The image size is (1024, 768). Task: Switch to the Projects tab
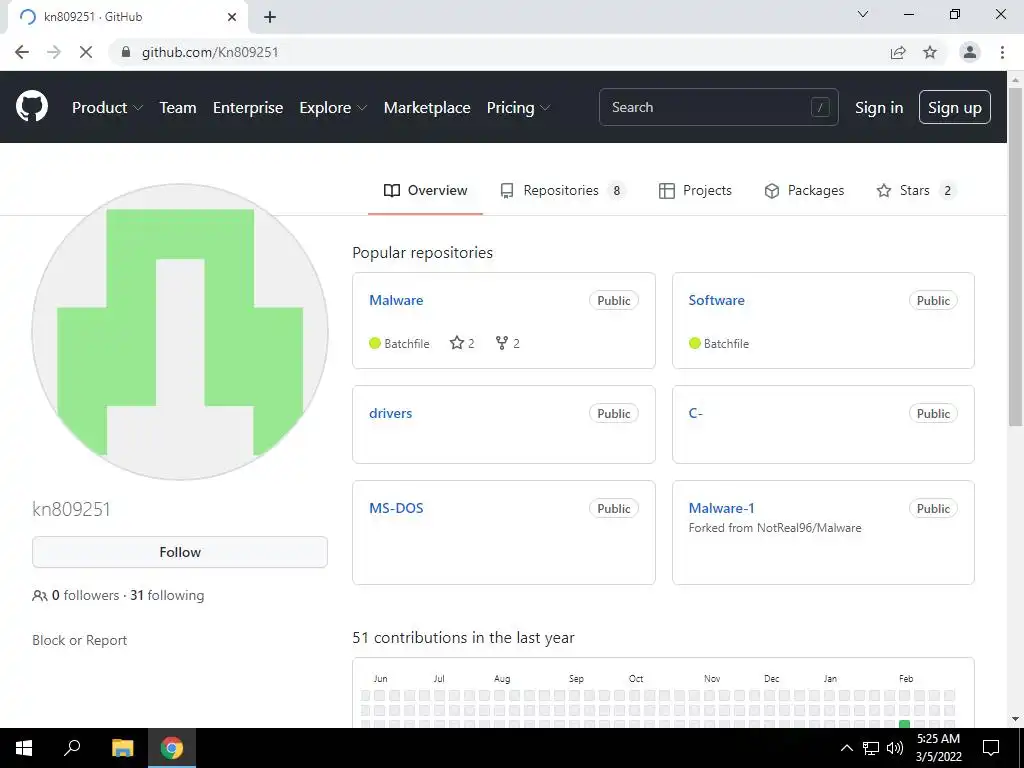pyautogui.click(x=695, y=190)
